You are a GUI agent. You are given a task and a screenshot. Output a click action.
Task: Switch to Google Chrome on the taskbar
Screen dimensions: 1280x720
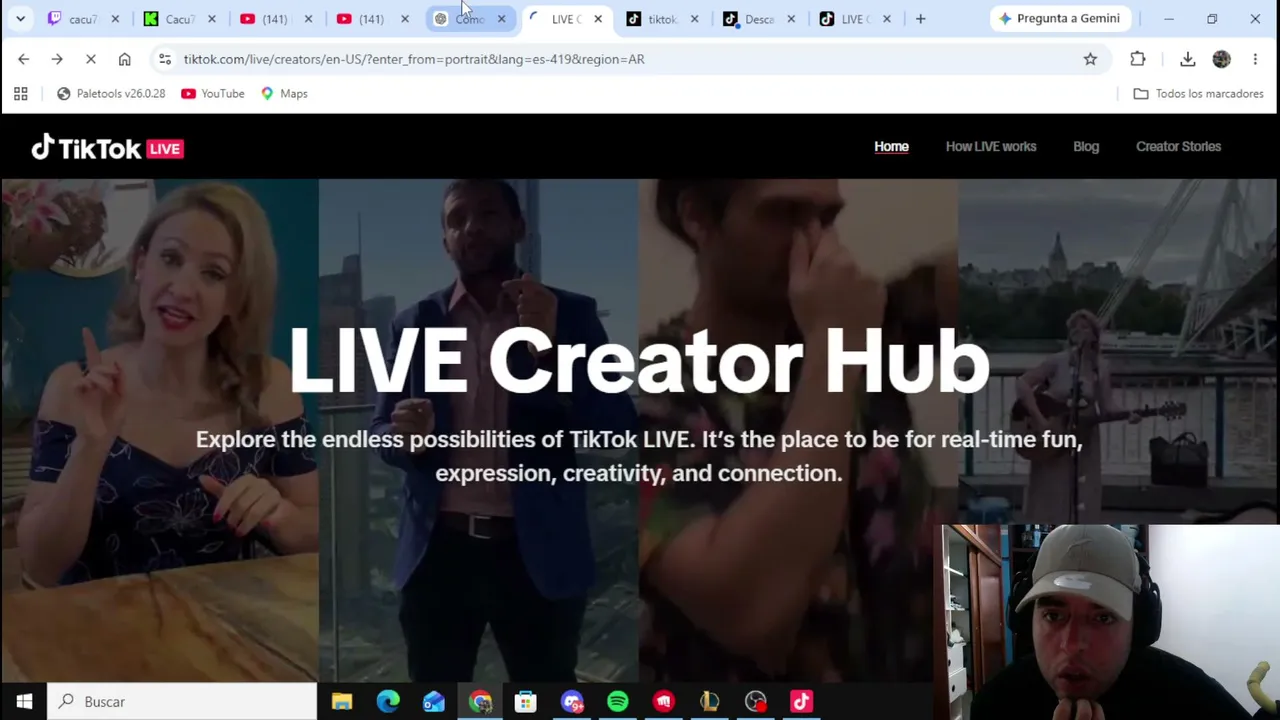[x=480, y=701]
